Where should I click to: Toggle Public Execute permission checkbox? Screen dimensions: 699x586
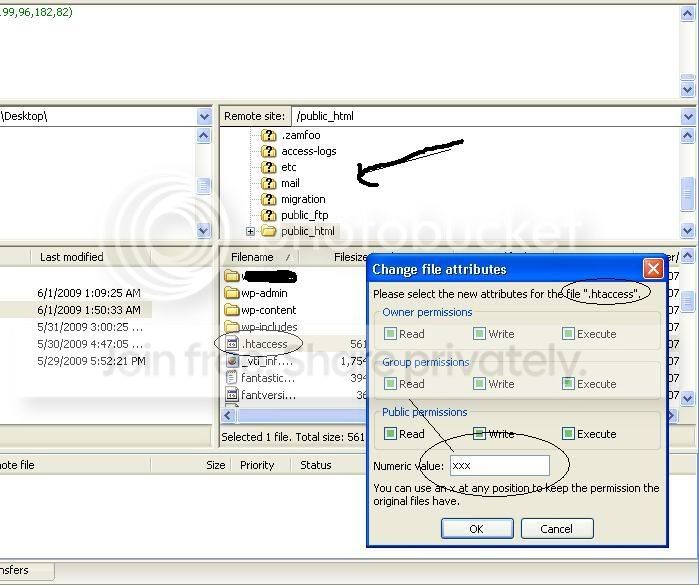click(568, 434)
